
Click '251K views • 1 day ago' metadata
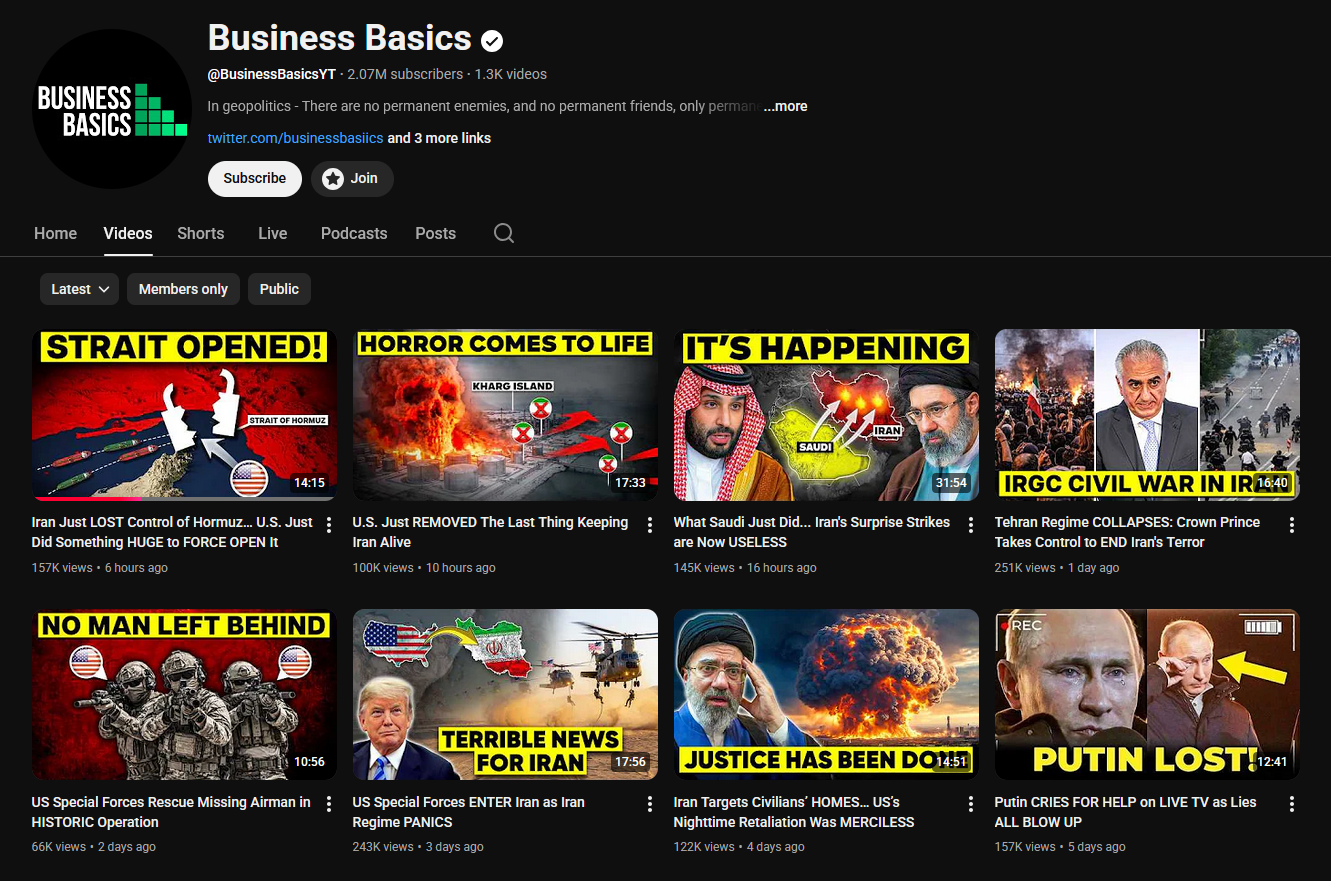[1057, 568]
